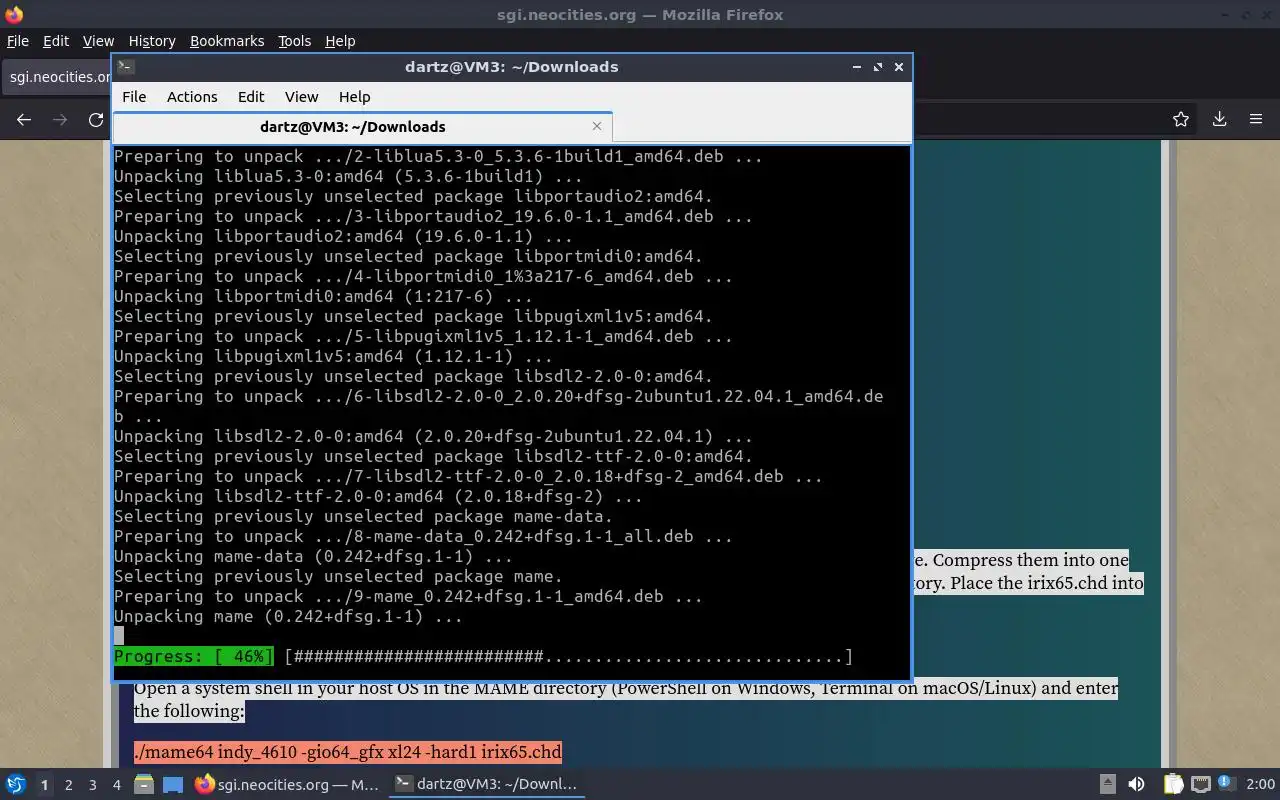This screenshot has width=1280, height=800.
Task: Open the clipboard manager tray icon
Action: pyautogui.click(x=1173, y=785)
